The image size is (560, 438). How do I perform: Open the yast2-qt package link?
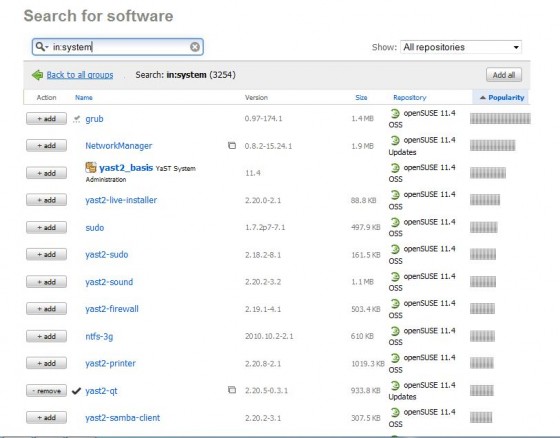[x=101, y=391]
